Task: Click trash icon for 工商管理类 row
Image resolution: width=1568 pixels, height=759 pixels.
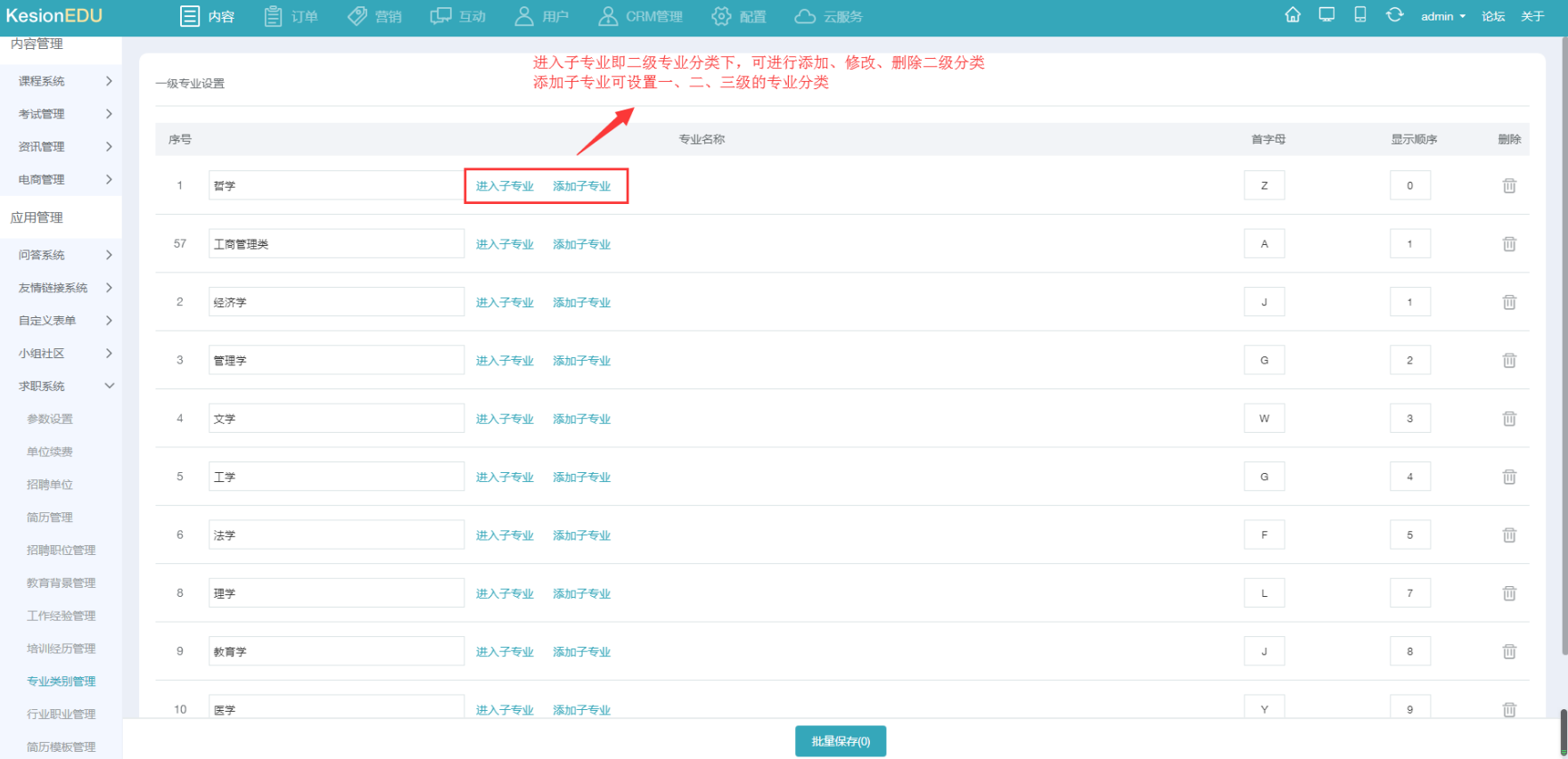Action: 1509,244
